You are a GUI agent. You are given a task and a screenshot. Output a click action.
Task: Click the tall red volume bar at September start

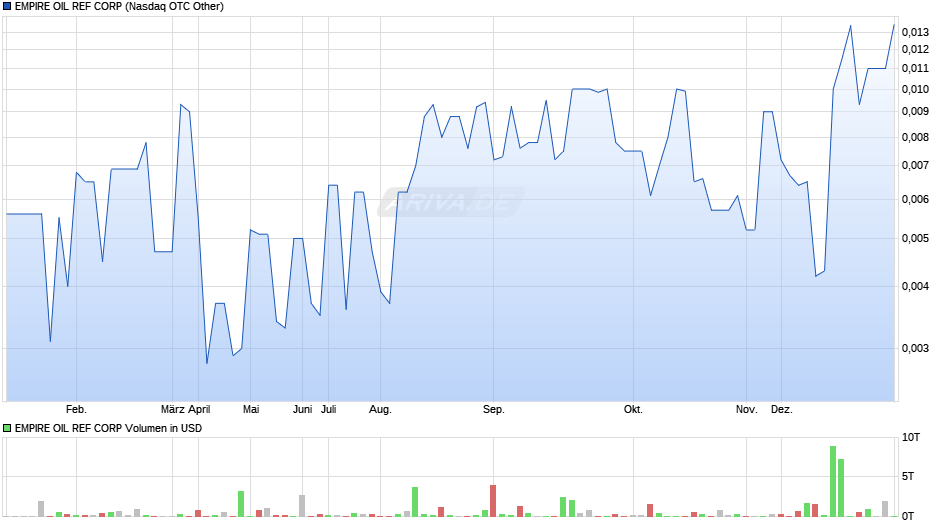coord(493,501)
